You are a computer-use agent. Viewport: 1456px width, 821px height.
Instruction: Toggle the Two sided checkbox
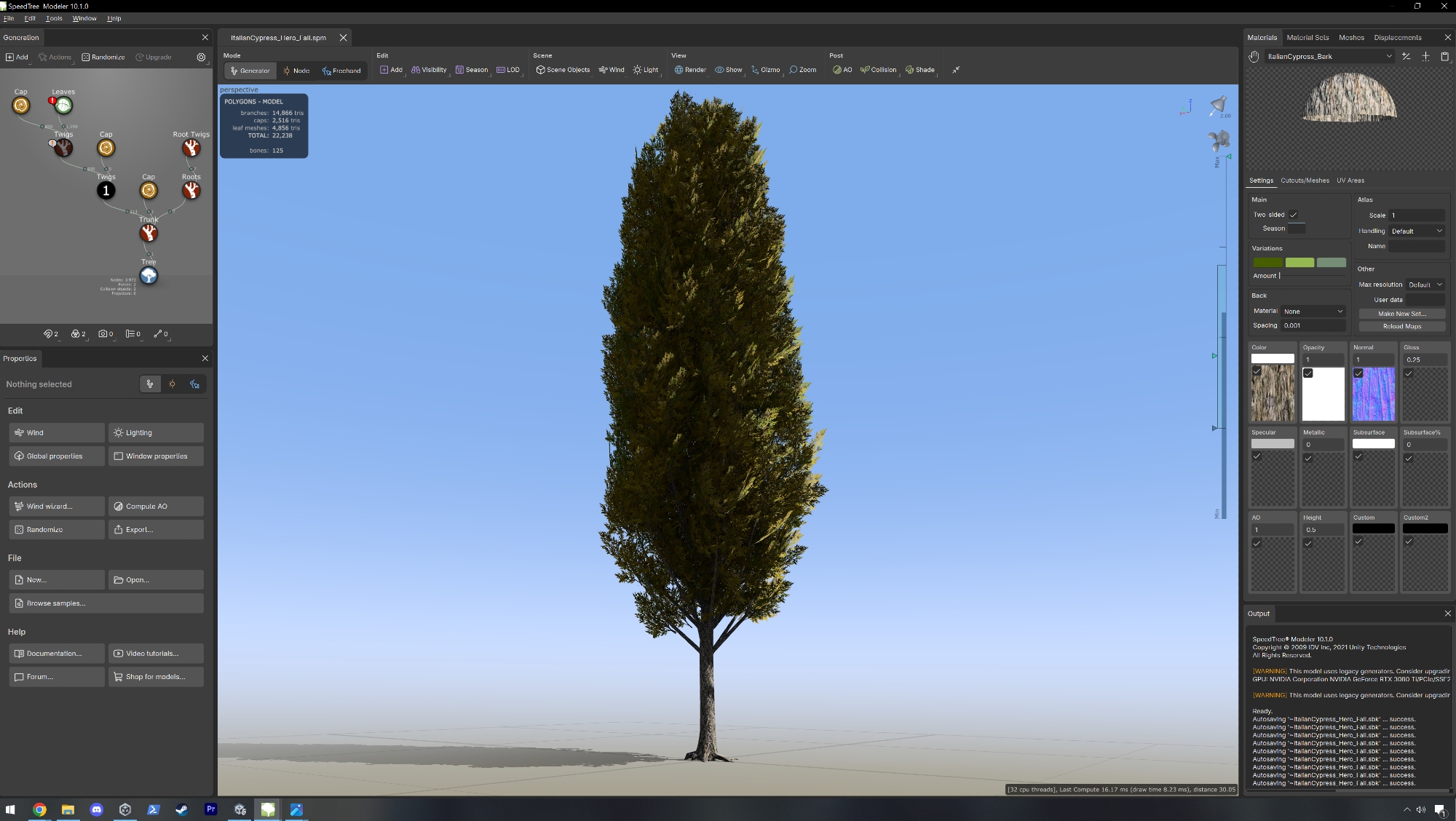tap(1294, 215)
